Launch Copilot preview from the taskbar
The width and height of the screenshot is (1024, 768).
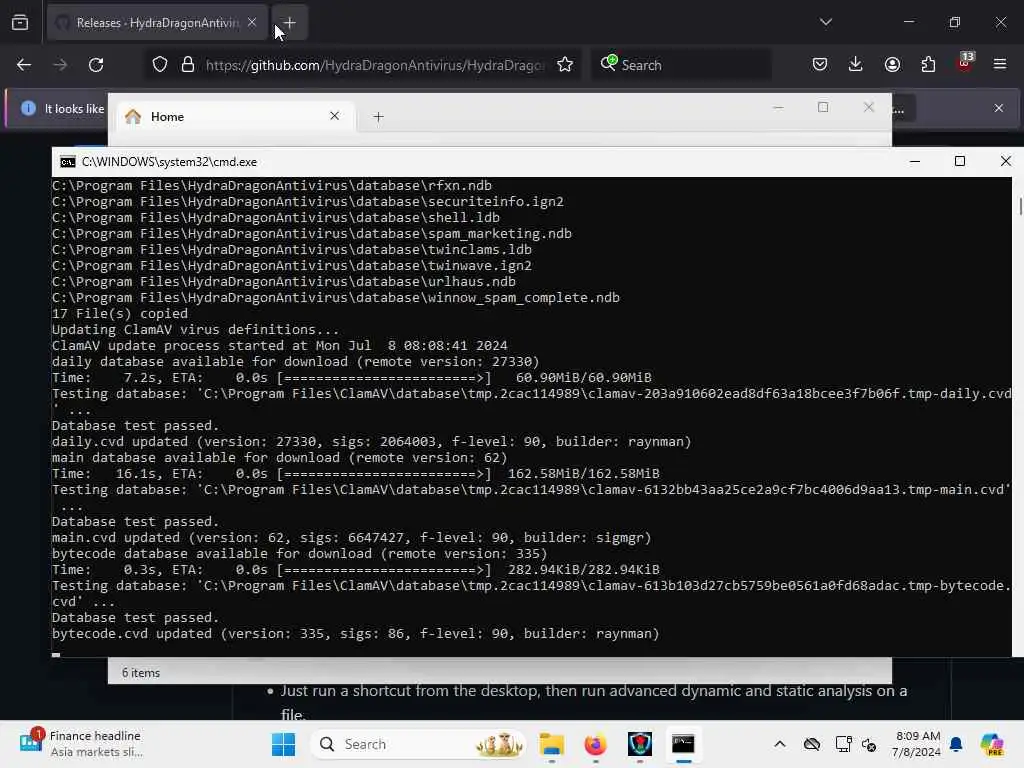tap(992, 744)
